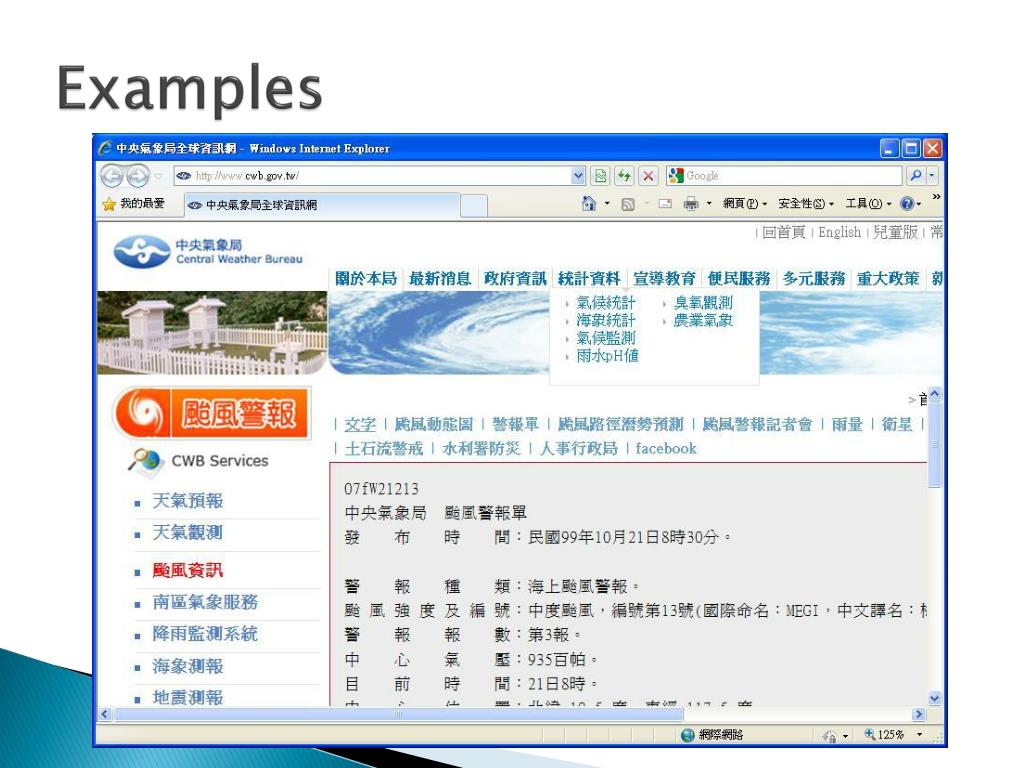1024x768 pixels.
Task: Click the address bar URL field
Action: point(372,176)
